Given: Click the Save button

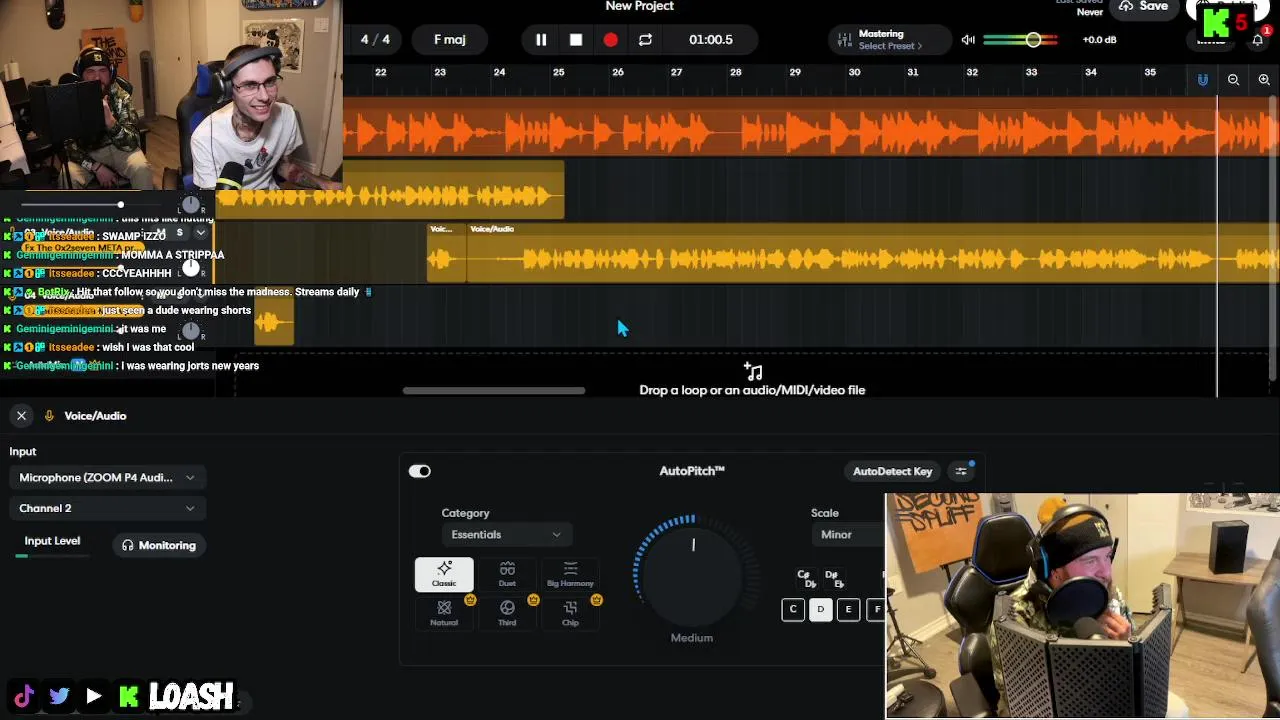Looking at the screenshot, I should pyautogui.click(x=1144, y=7).
